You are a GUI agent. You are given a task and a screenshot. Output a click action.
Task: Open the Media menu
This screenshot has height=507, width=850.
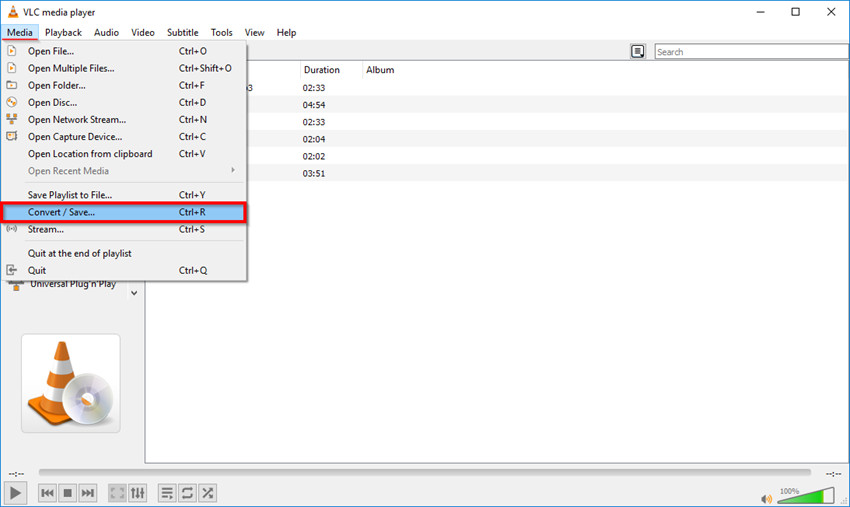20,33
